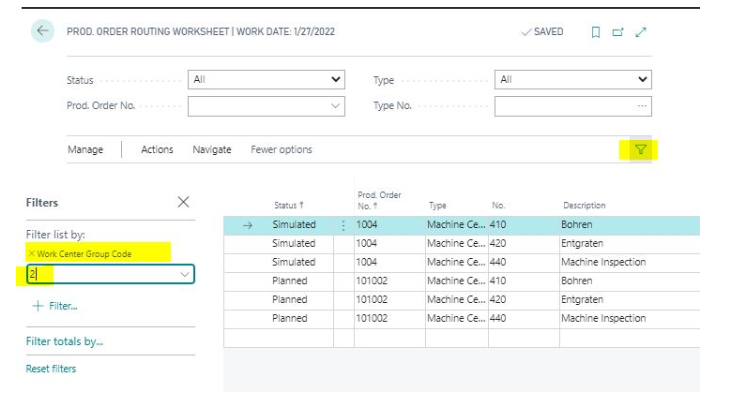
Task: Click the SAVED status indicator
Action: point(542,32)
